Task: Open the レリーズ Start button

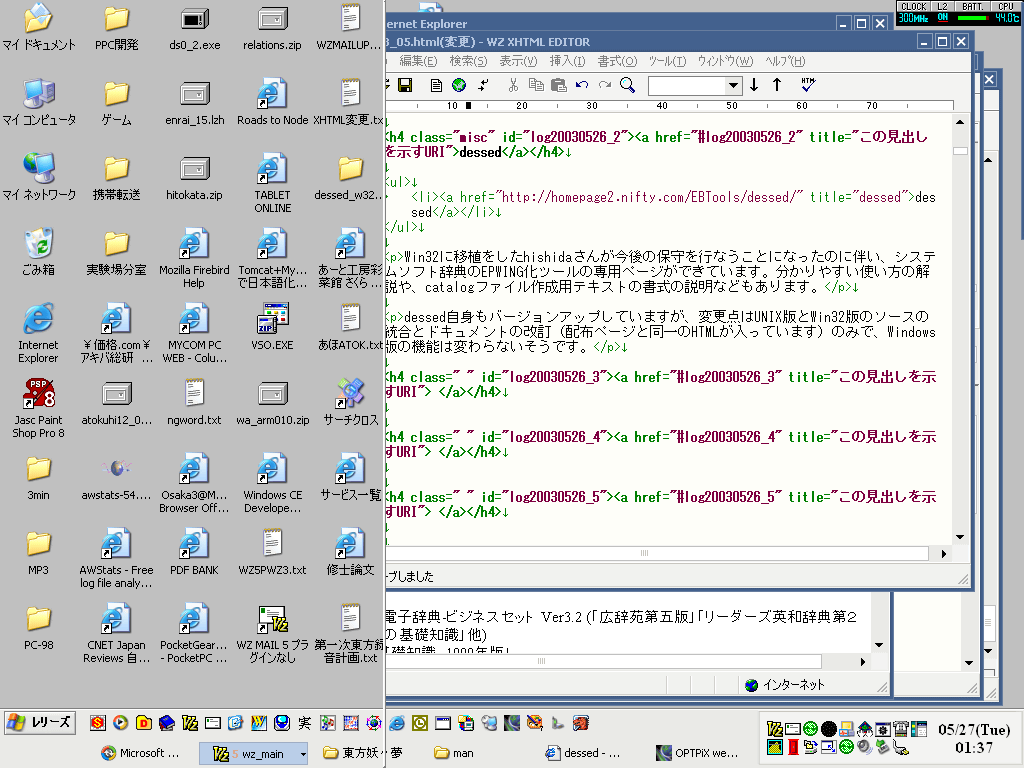Action: pyautogui.click(x=40, y=722)
